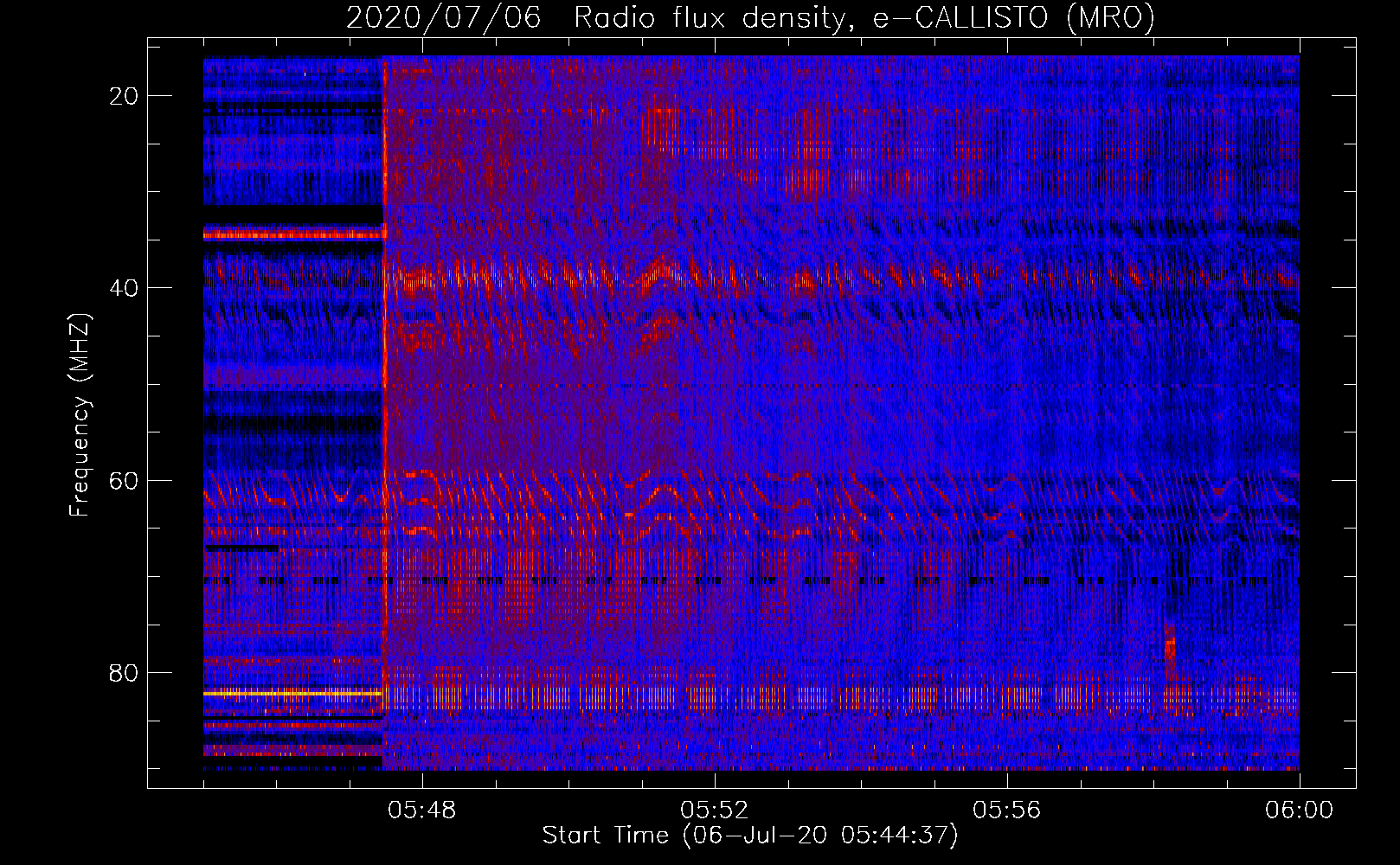Click the 80 frequency tick label
1400x865 pixels.
coord(125,672)
